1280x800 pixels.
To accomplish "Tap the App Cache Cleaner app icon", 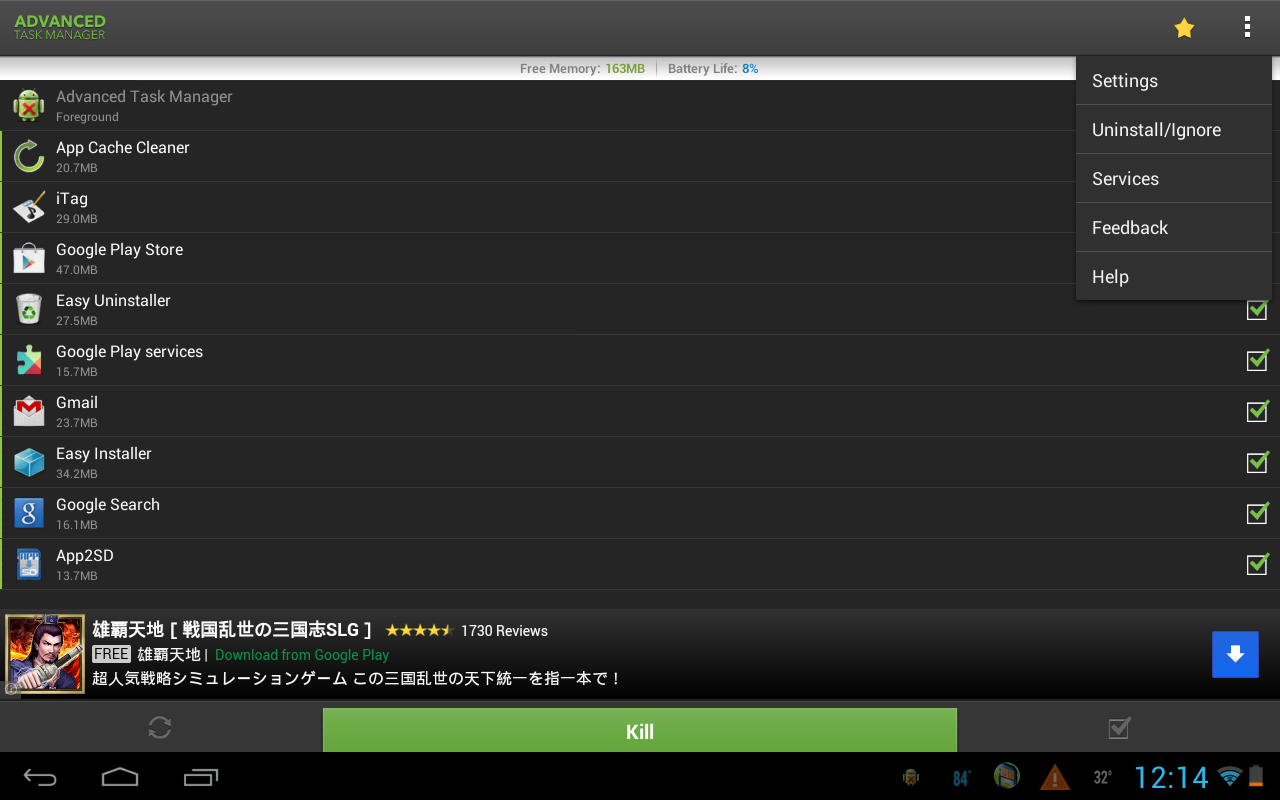I will tap(29, 156).
